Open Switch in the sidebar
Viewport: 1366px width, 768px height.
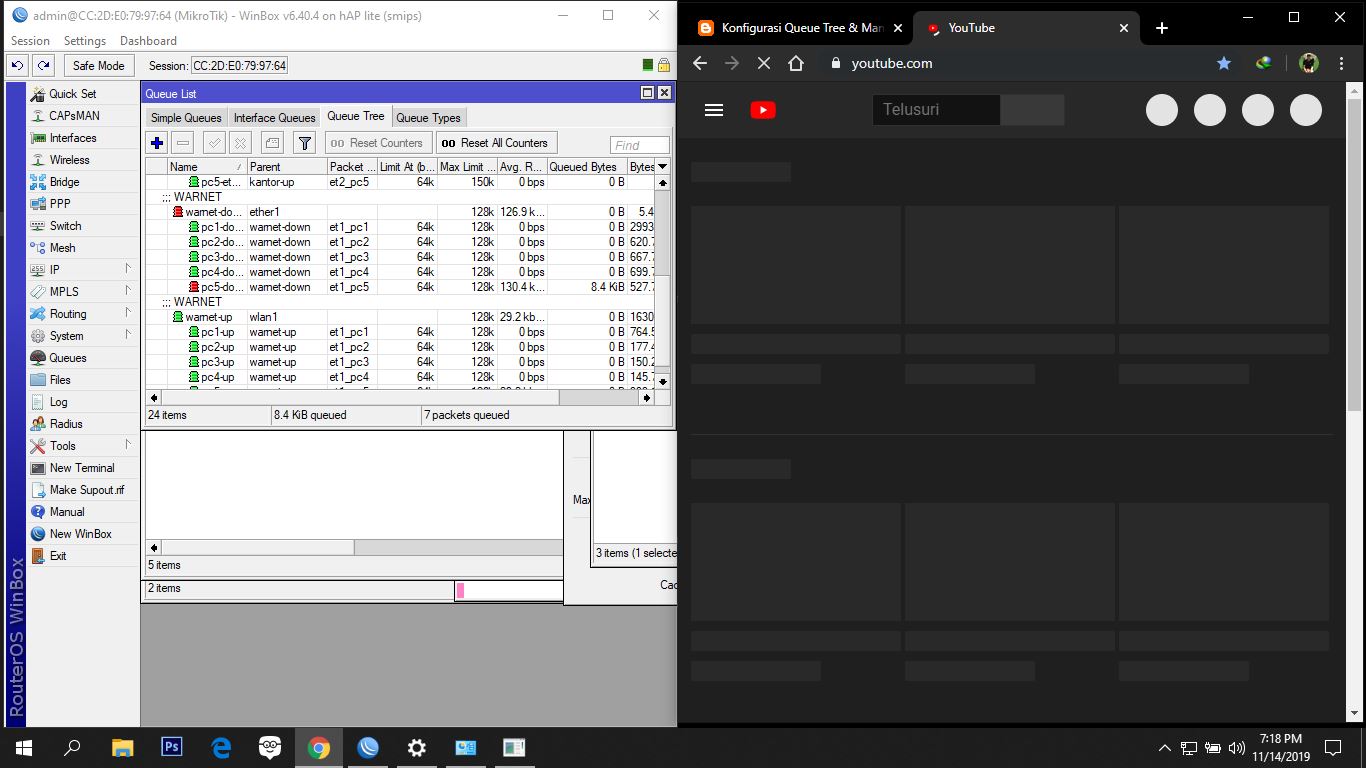coord(66,226)
